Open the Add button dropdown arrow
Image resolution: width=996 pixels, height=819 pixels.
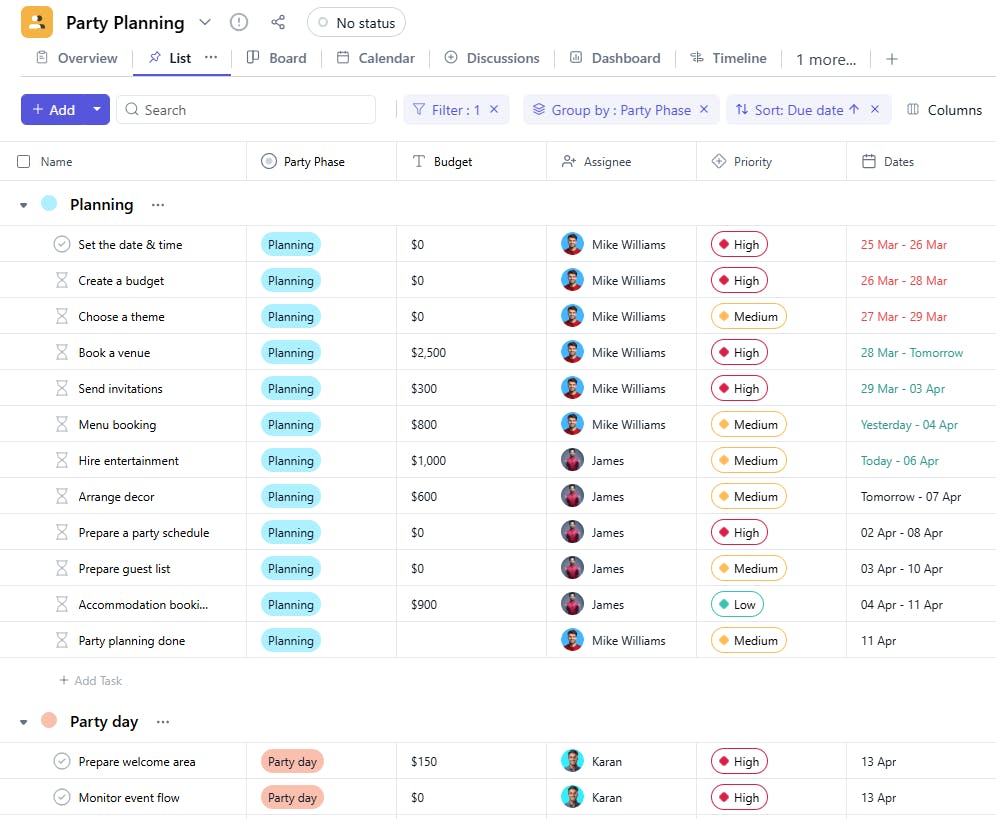(97, 110)
